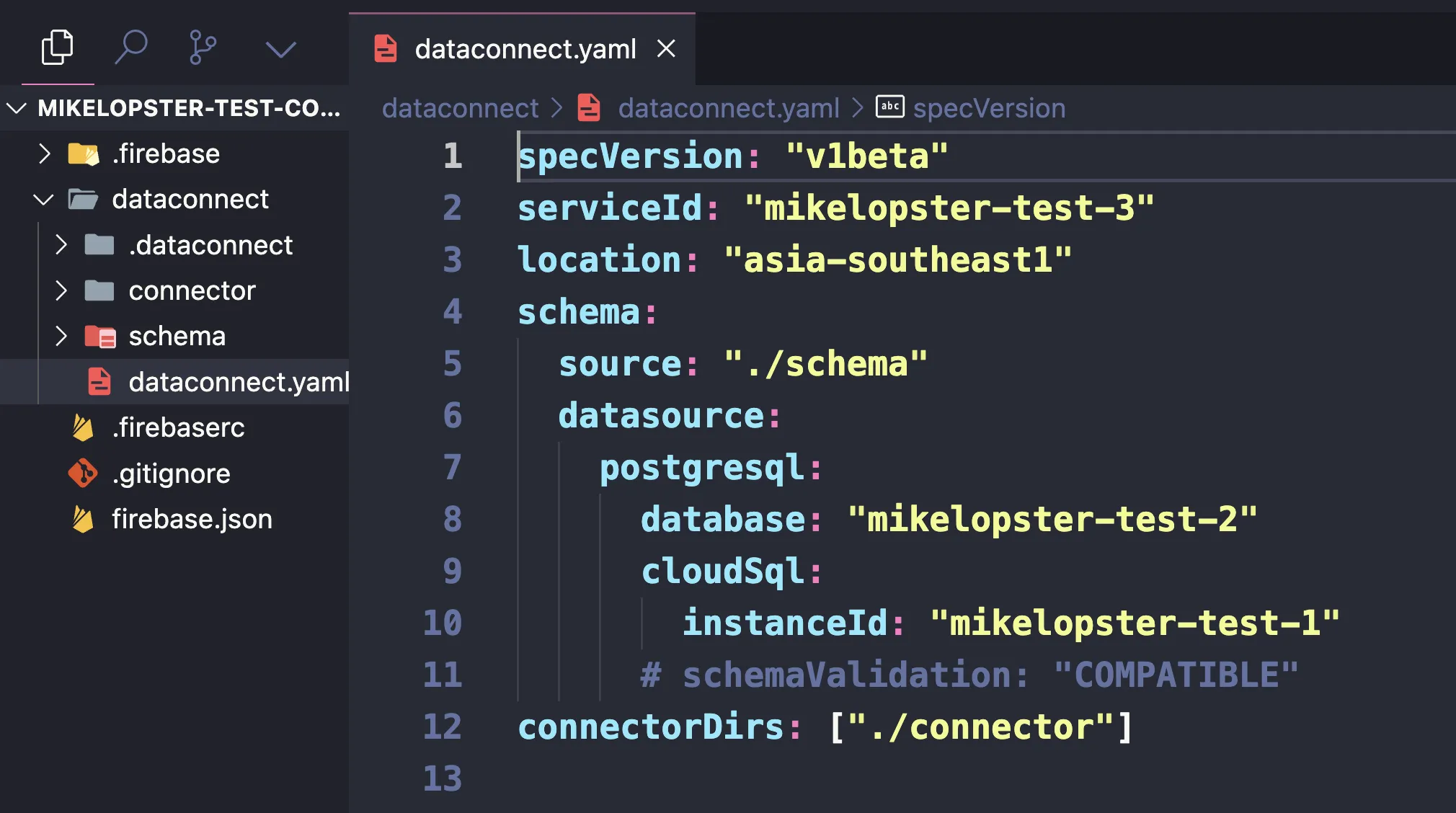1456x813 pixels.
Task: Click the open dataconnect folder icon
Action: tap(83, 199)
